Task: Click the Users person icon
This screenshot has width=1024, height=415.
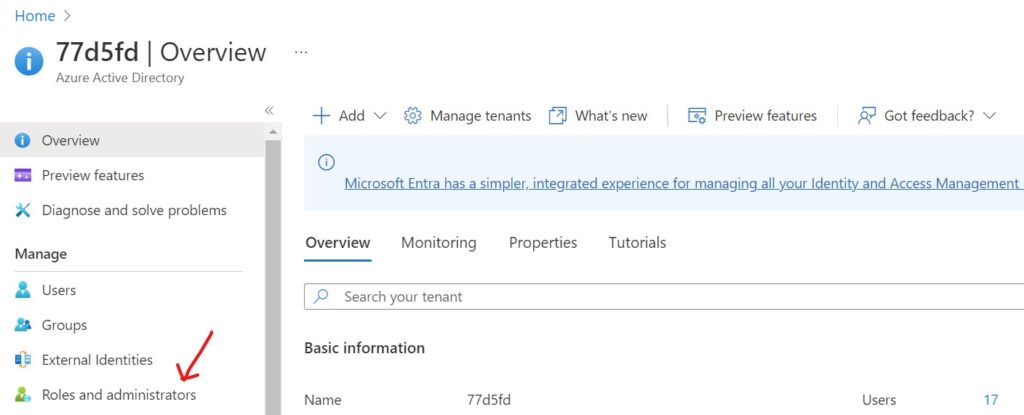Action: (23, 290)
